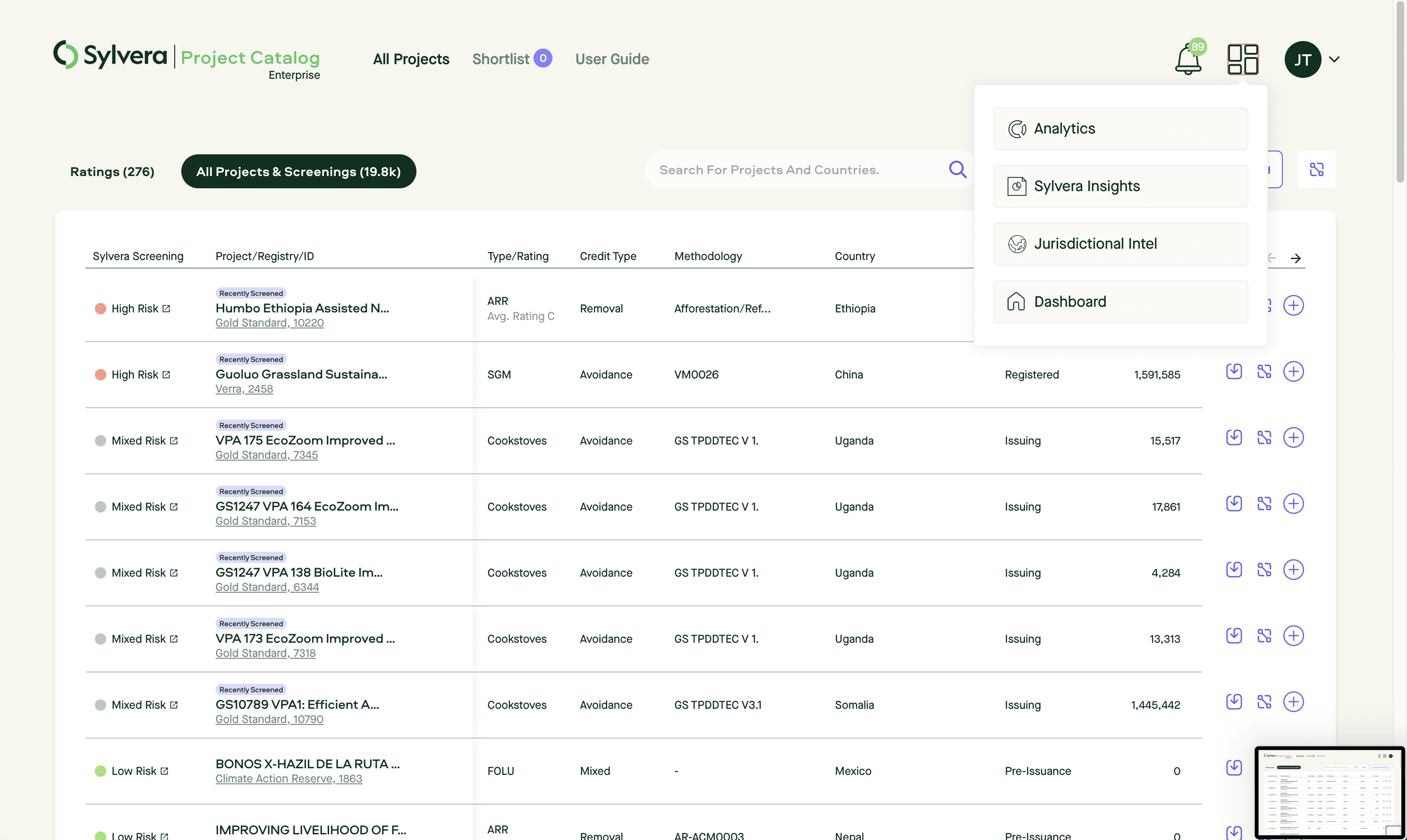
Task: Toggle the apps grid launcher icon
Action: click(1242, 59)
